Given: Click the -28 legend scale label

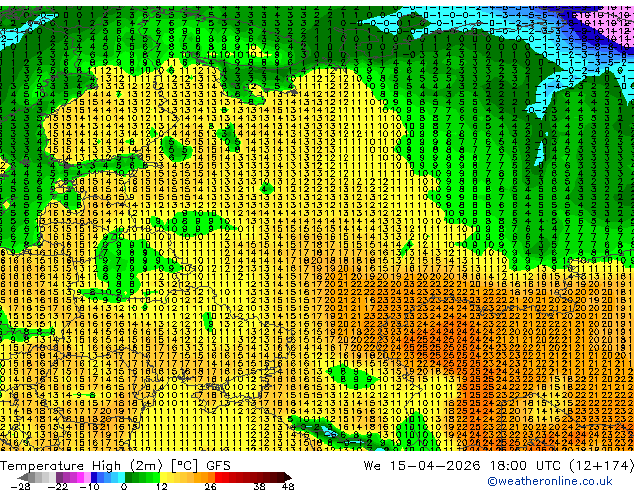Looking at the screenshot, I should point(21,486).
